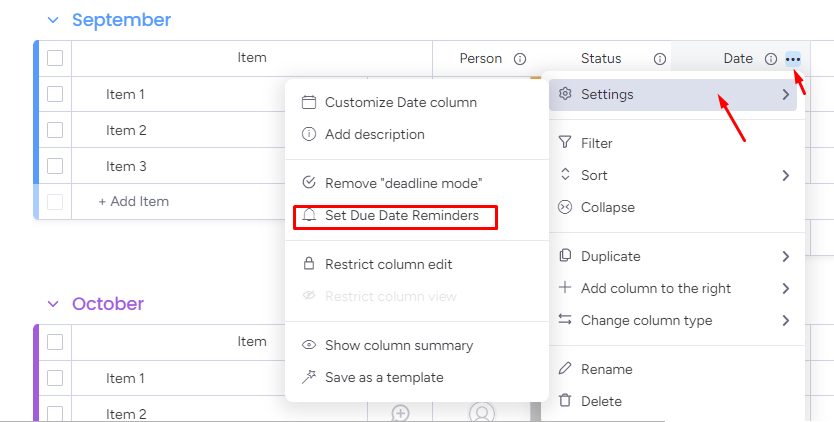This screenshot has height=422, width=834.
Task: Collapse the September group chevron
Action: [x=52, y=20]
